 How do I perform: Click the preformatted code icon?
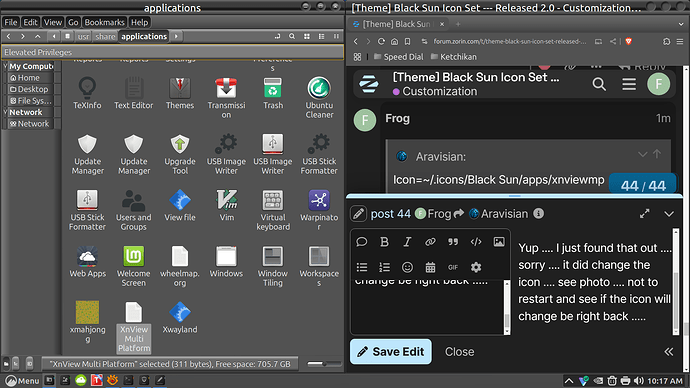pyautogui.click(x=476, y=242)
